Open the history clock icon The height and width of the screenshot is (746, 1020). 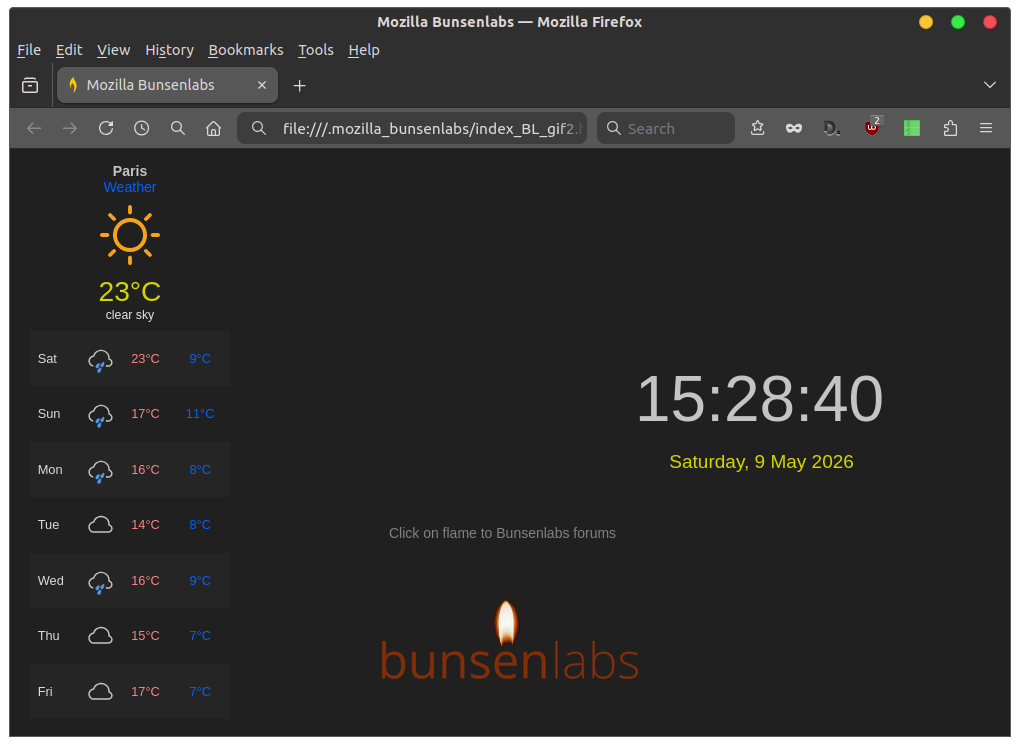click(142, 129)
